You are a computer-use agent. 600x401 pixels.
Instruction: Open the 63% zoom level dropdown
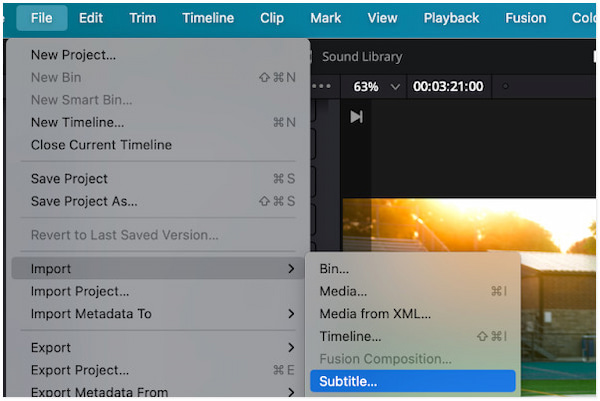pos(376,87)
